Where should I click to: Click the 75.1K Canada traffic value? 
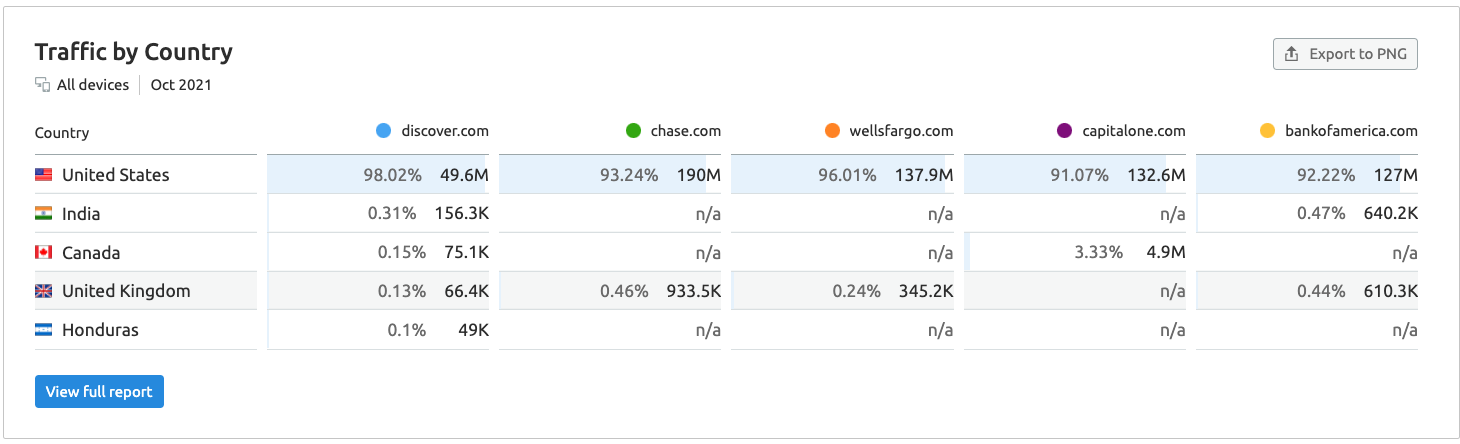click(x=467, y=253)
